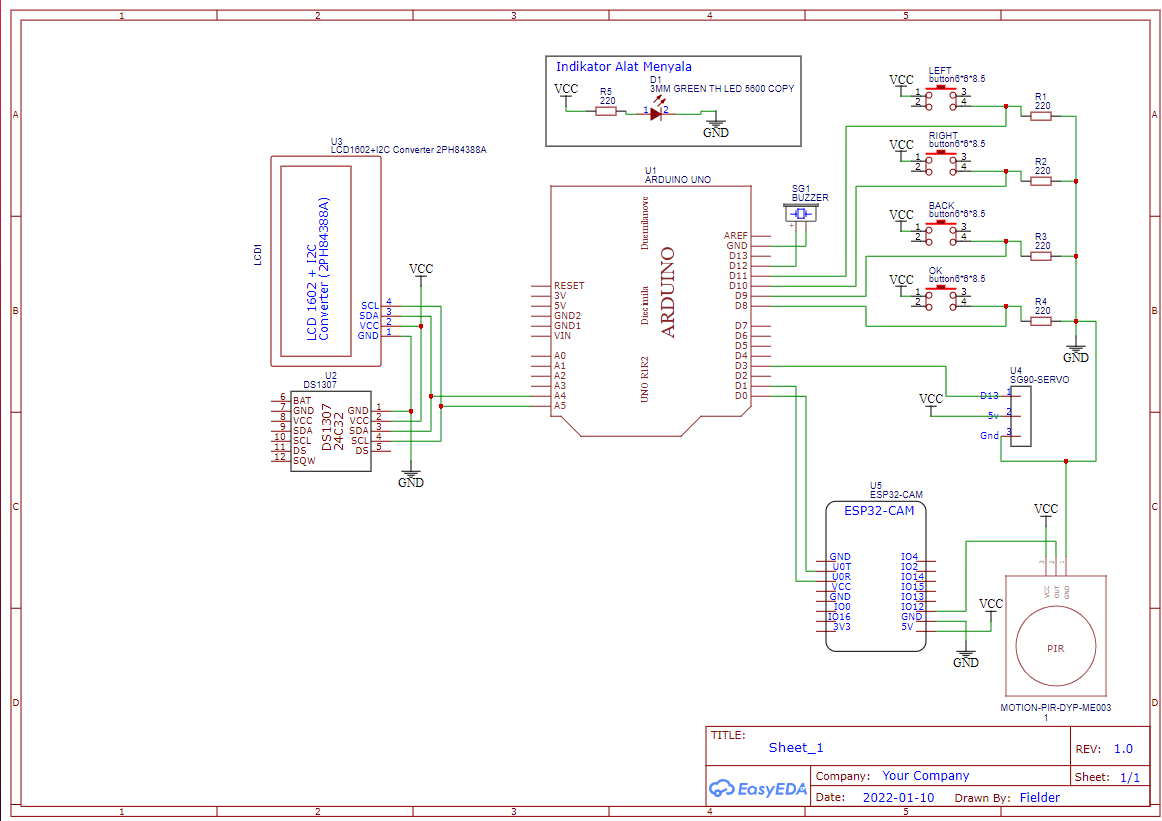Click the "Your Company" text
This screenshot has height=821, width=1162.
[x=926, y=776]
